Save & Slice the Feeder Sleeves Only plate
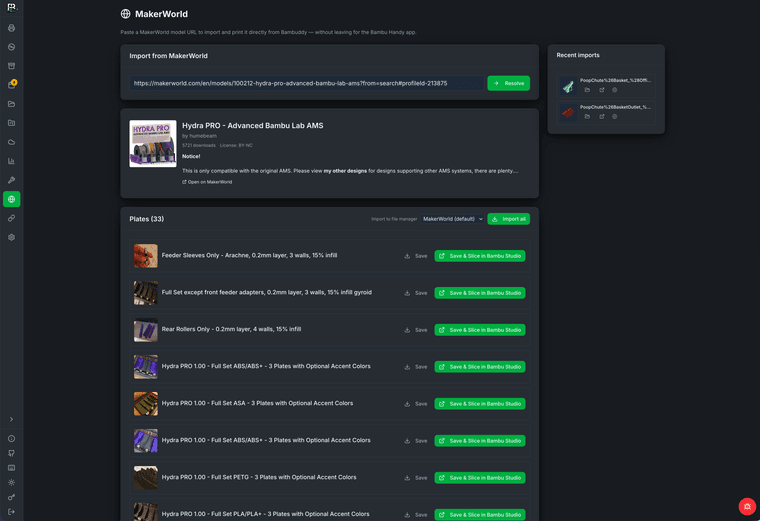Image resolution: width=760 pixels, height=521 pixels. [x=480, y=256]
